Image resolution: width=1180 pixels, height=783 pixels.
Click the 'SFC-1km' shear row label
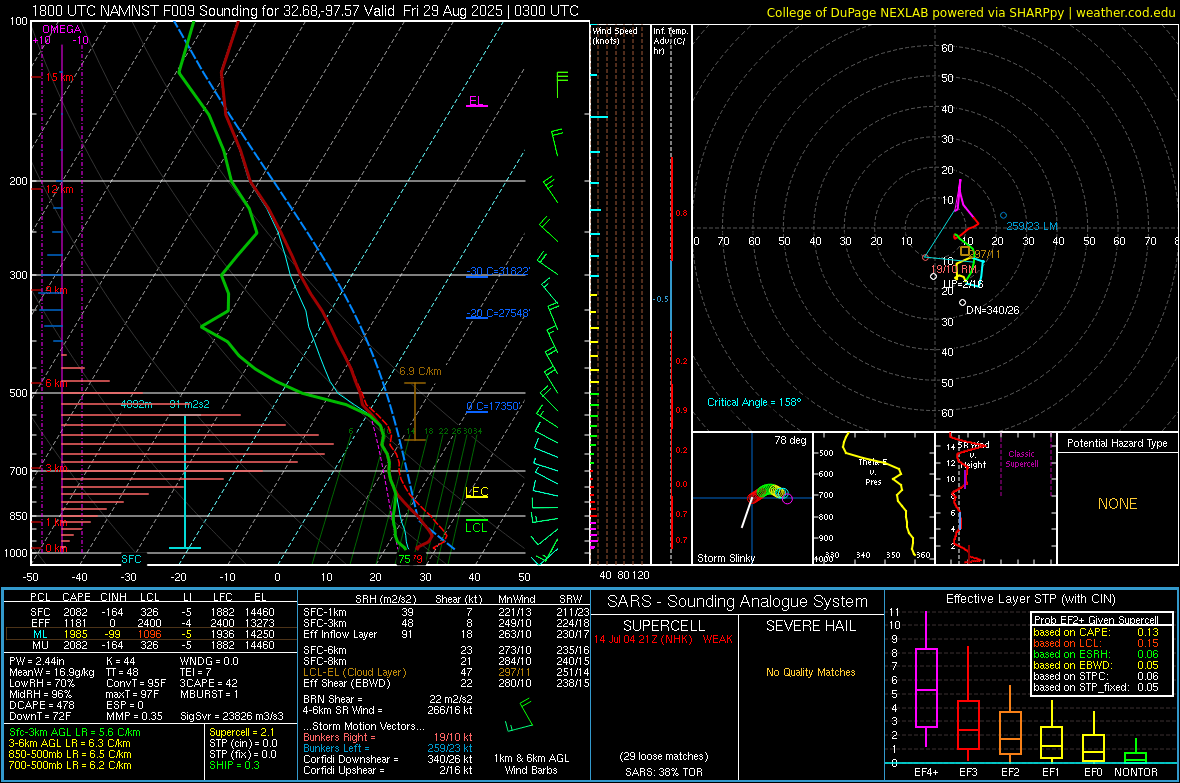tap(325, 612)
